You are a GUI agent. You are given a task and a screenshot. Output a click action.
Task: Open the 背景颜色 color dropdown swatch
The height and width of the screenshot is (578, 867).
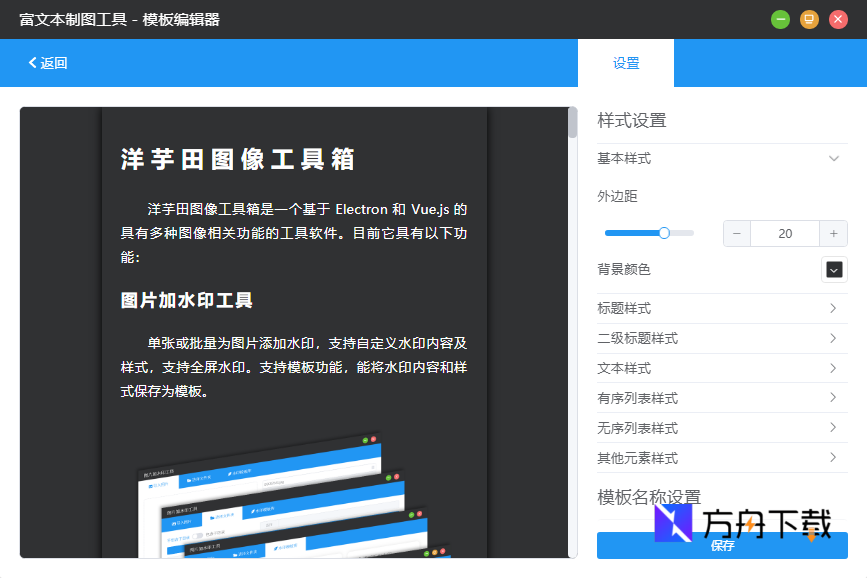(834, 269)
